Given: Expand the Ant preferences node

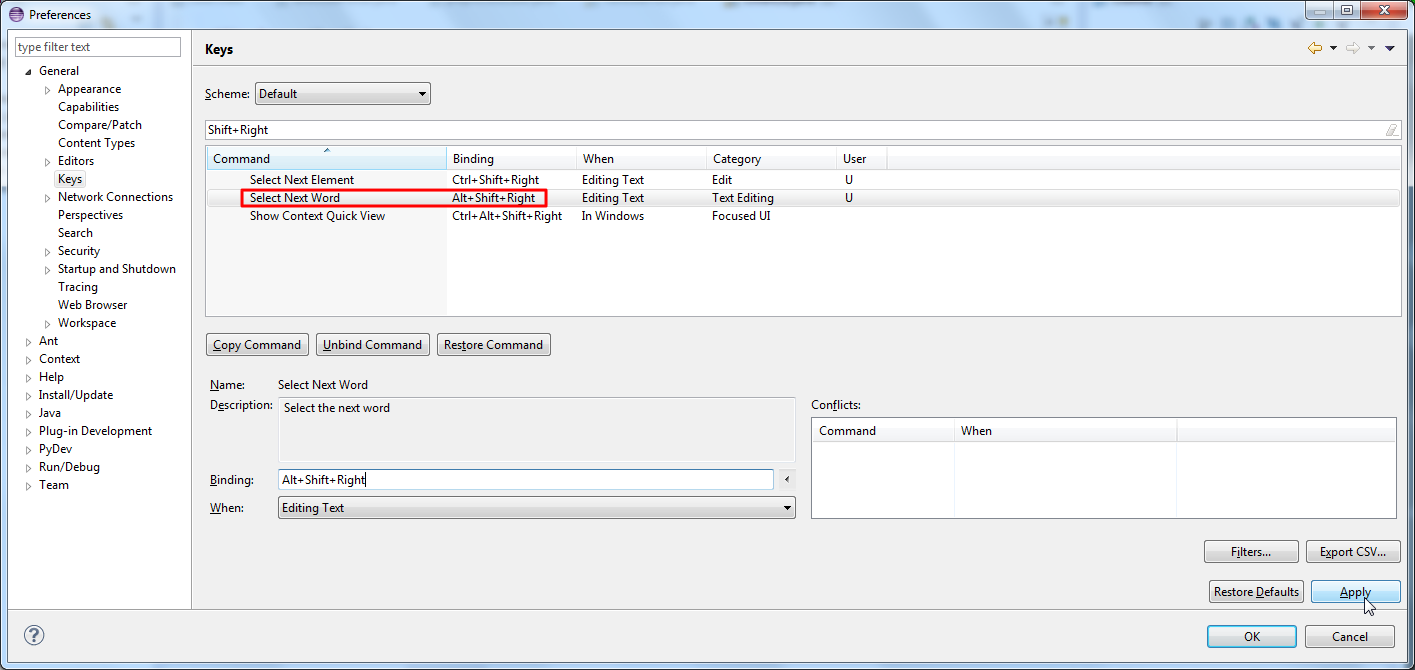Looking at the screenshot, I should [28, 341].
